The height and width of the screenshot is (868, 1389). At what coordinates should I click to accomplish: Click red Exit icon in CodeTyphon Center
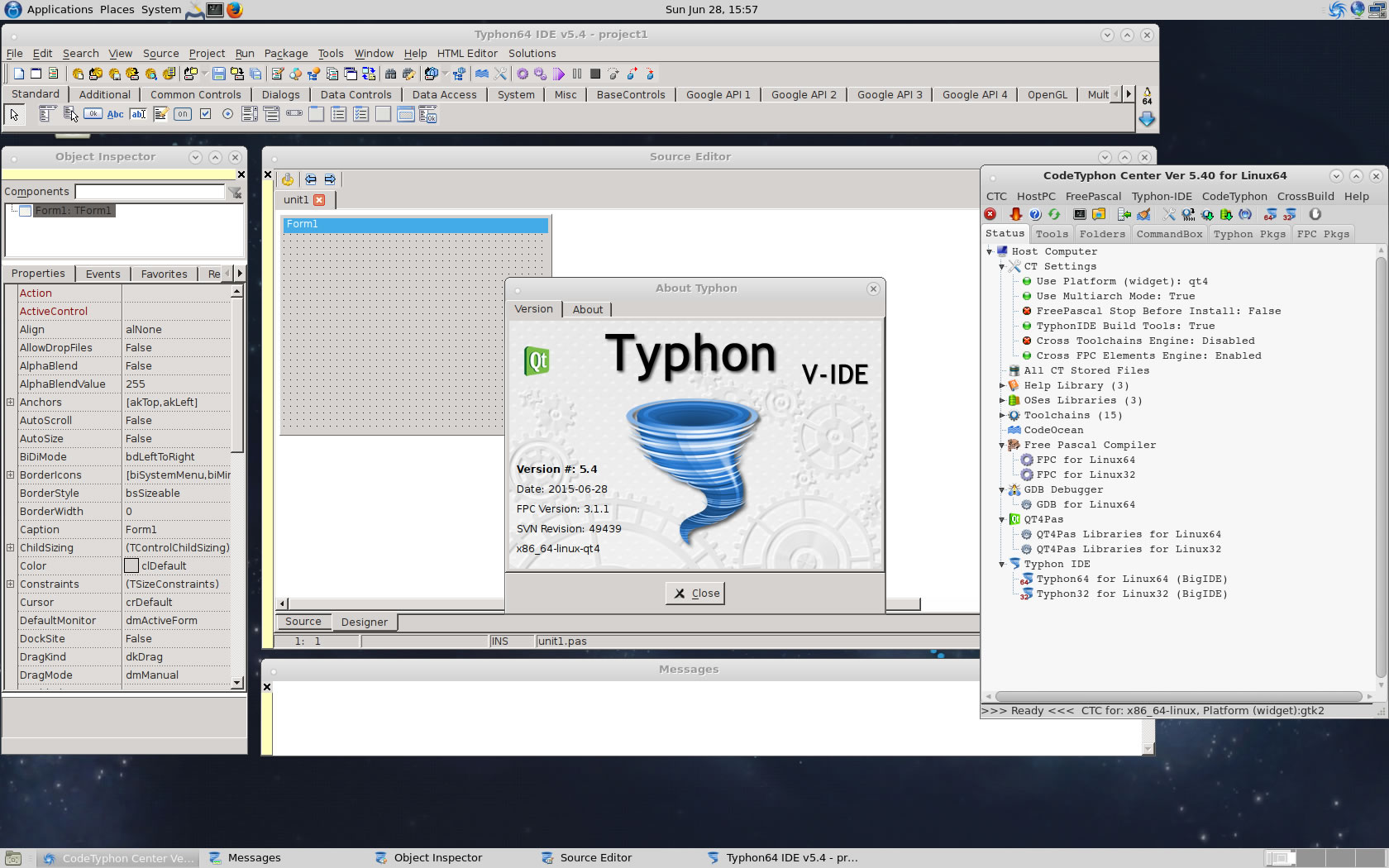(x=990, y=214)
